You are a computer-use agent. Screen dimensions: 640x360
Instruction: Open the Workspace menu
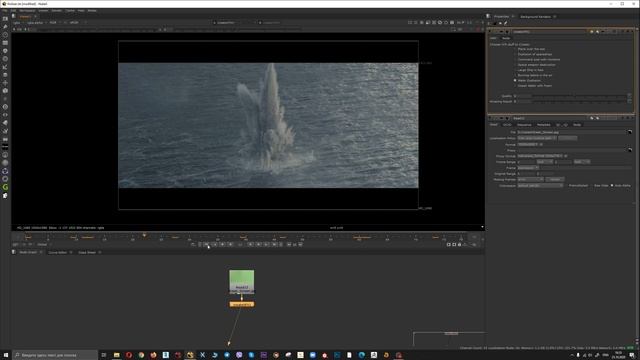point(27,11)
